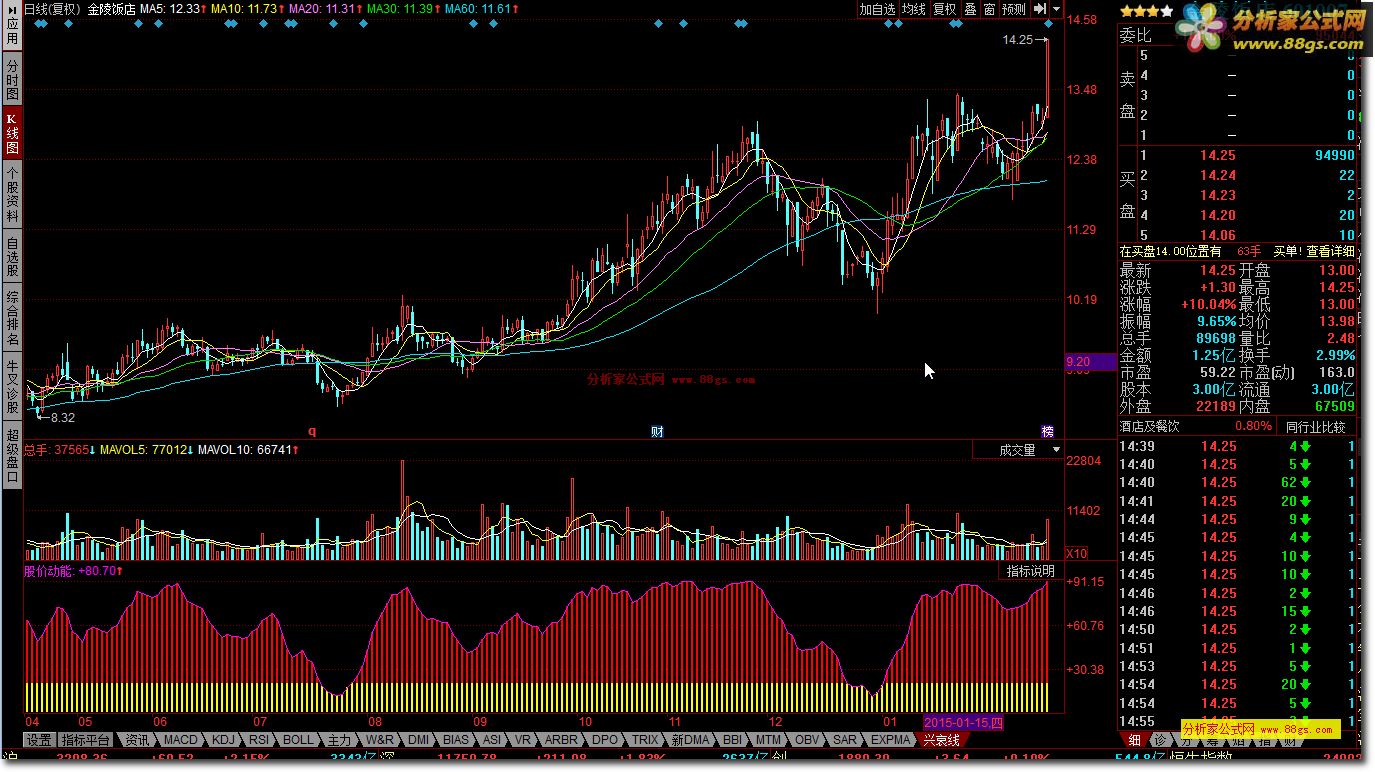Image resolution: width=1375 pixels, height=772 pixels.
Task: Select the BOLL indicator tab
Action: click(x=298, y=740)
